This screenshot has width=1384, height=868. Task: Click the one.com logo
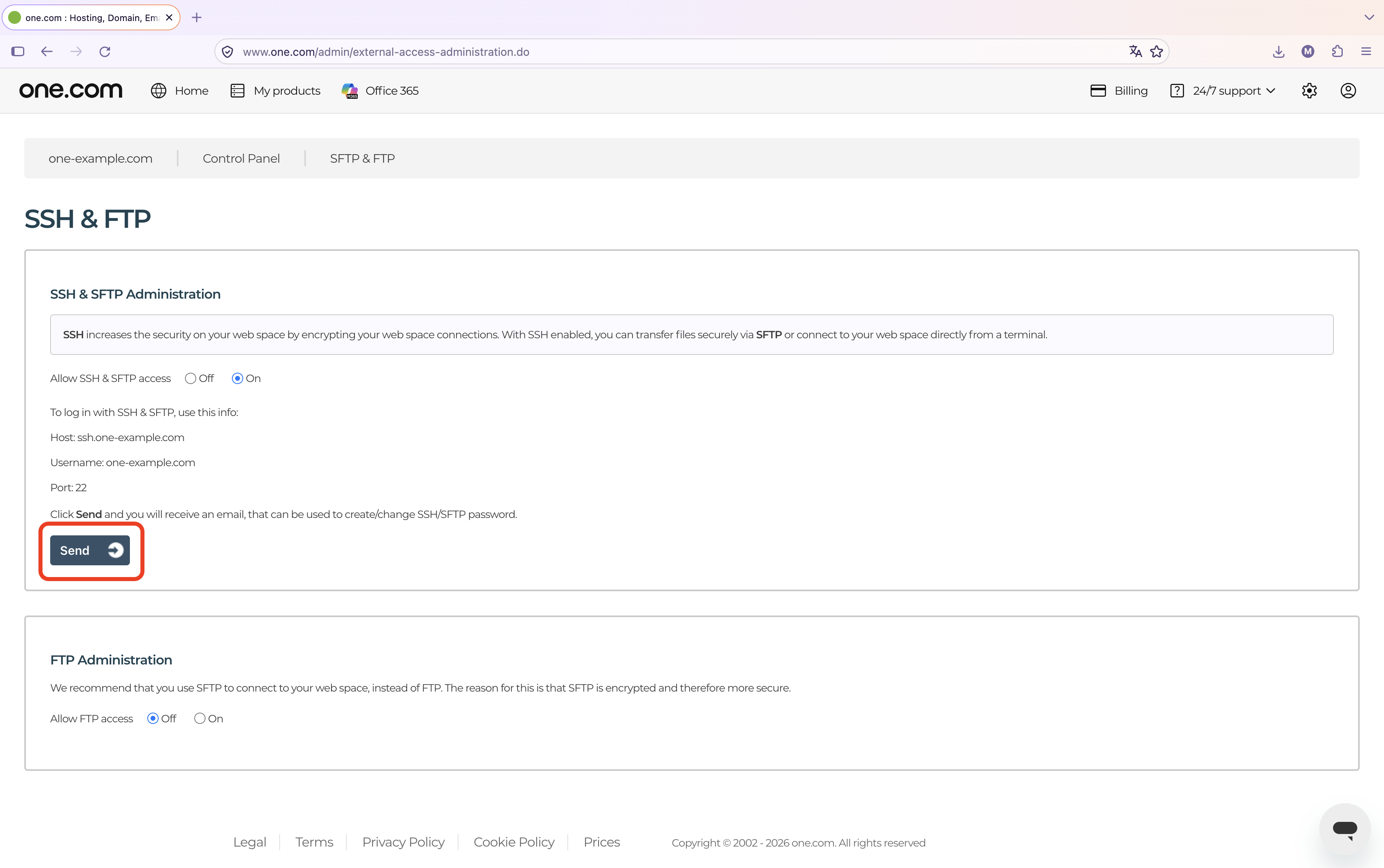(x=71, y=90)
